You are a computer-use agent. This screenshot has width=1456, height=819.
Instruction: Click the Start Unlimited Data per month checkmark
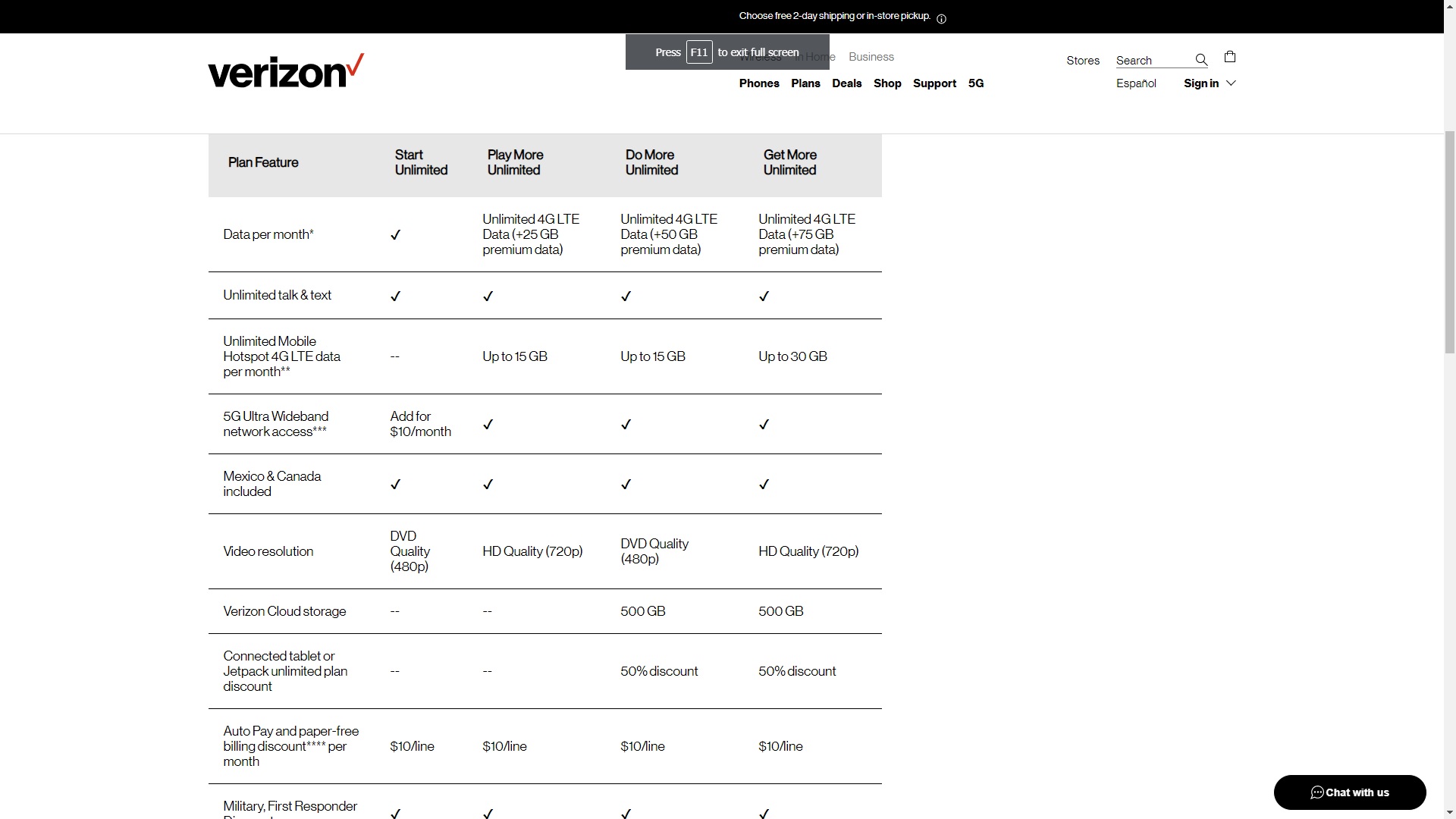point(395,235)
